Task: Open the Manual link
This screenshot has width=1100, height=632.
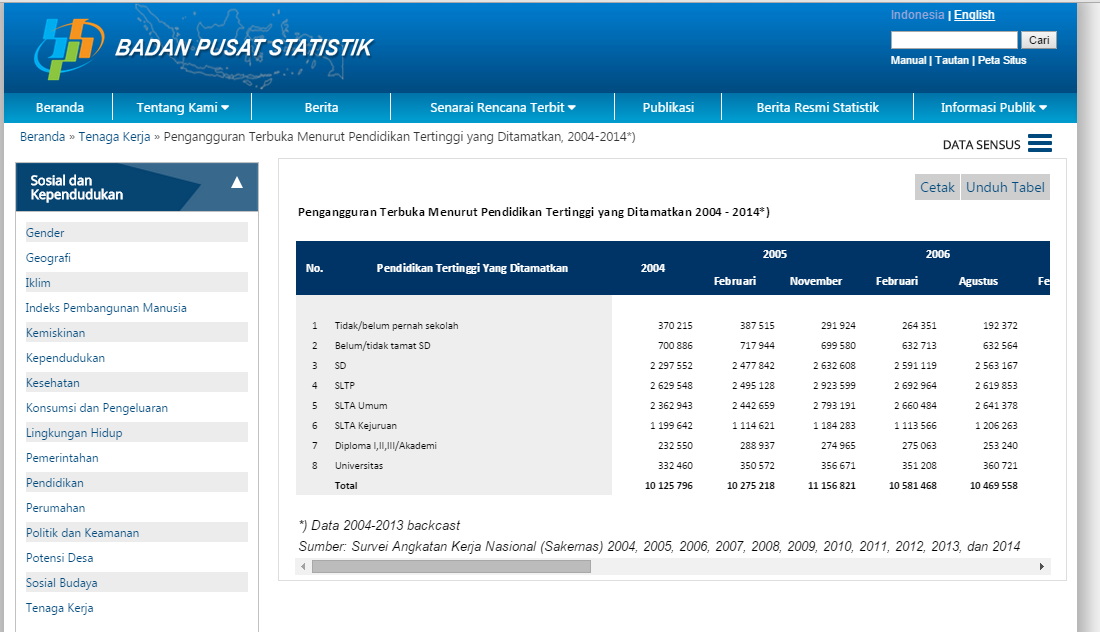Action: point(908,60)
